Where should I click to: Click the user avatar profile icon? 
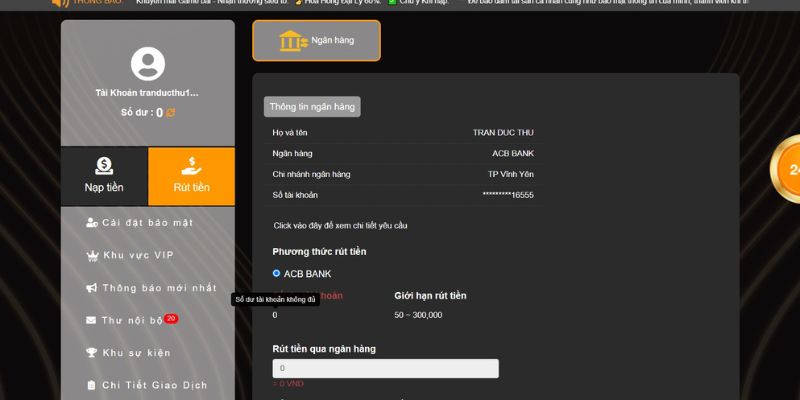coord(148,64)
